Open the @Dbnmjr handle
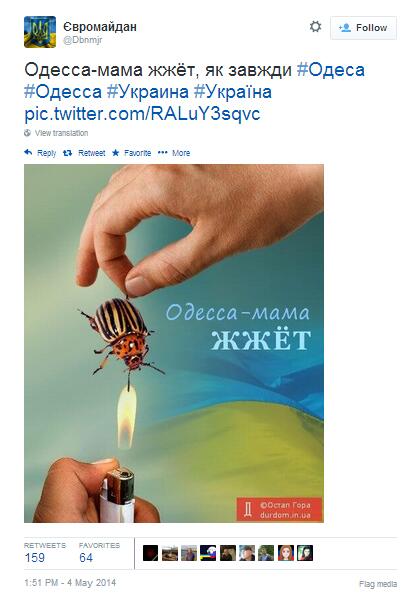Viewport: 418px width, 604px height. click(x=83, y=40)
